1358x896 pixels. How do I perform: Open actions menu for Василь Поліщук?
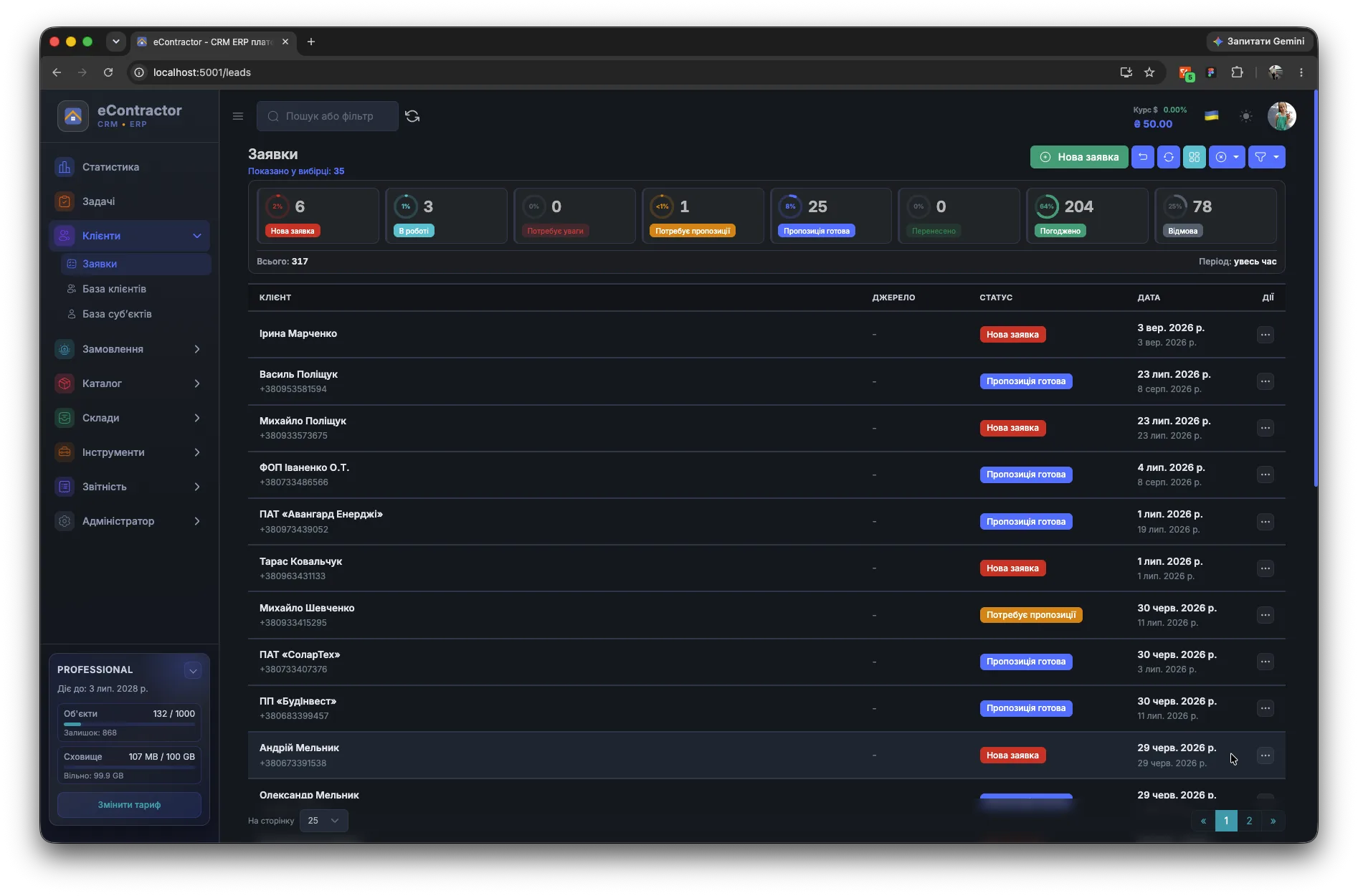click(1266, 381)
